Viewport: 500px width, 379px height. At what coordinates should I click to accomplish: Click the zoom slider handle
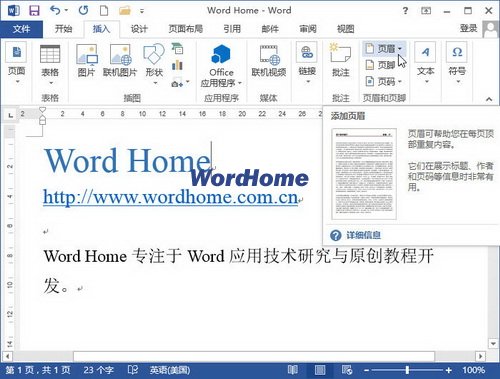click(407, 370)
